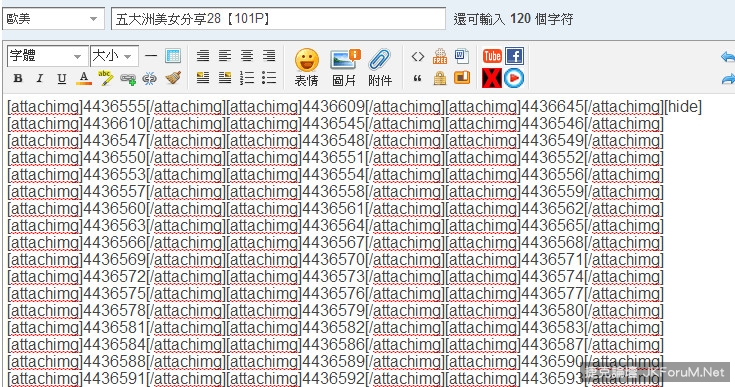Toggle bold formatting
The width and height of the screenshot is (735, 387).
[18, 78]
